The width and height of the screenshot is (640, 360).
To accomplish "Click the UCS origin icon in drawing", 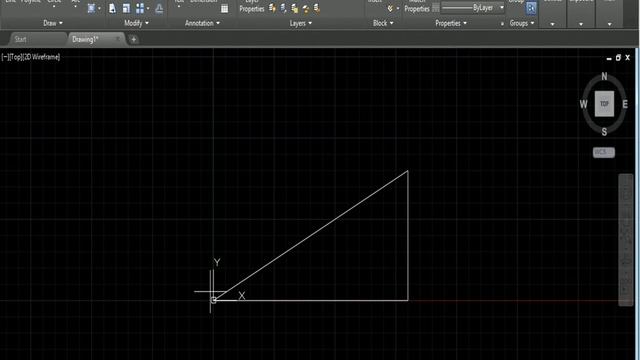I will [213, 300].
